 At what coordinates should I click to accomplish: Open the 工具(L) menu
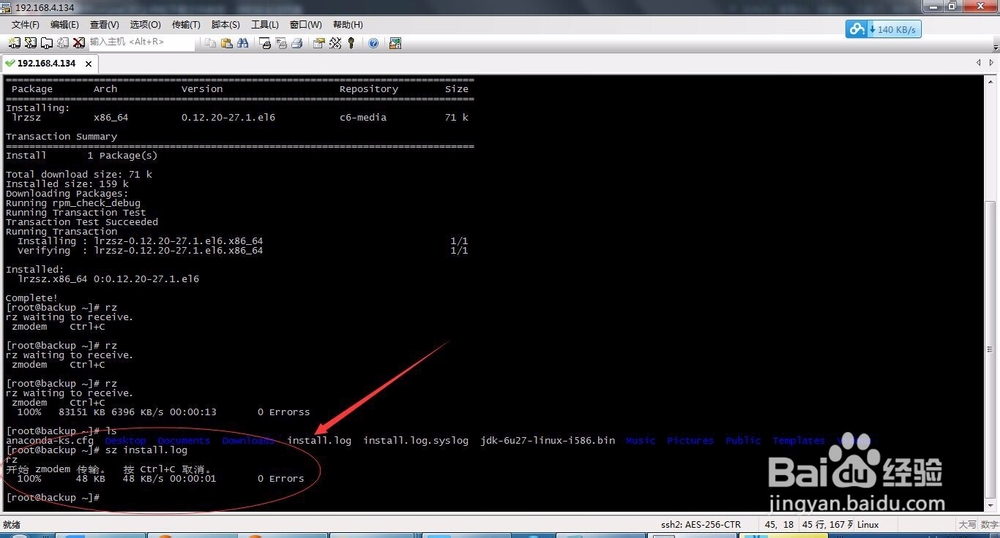265,24
